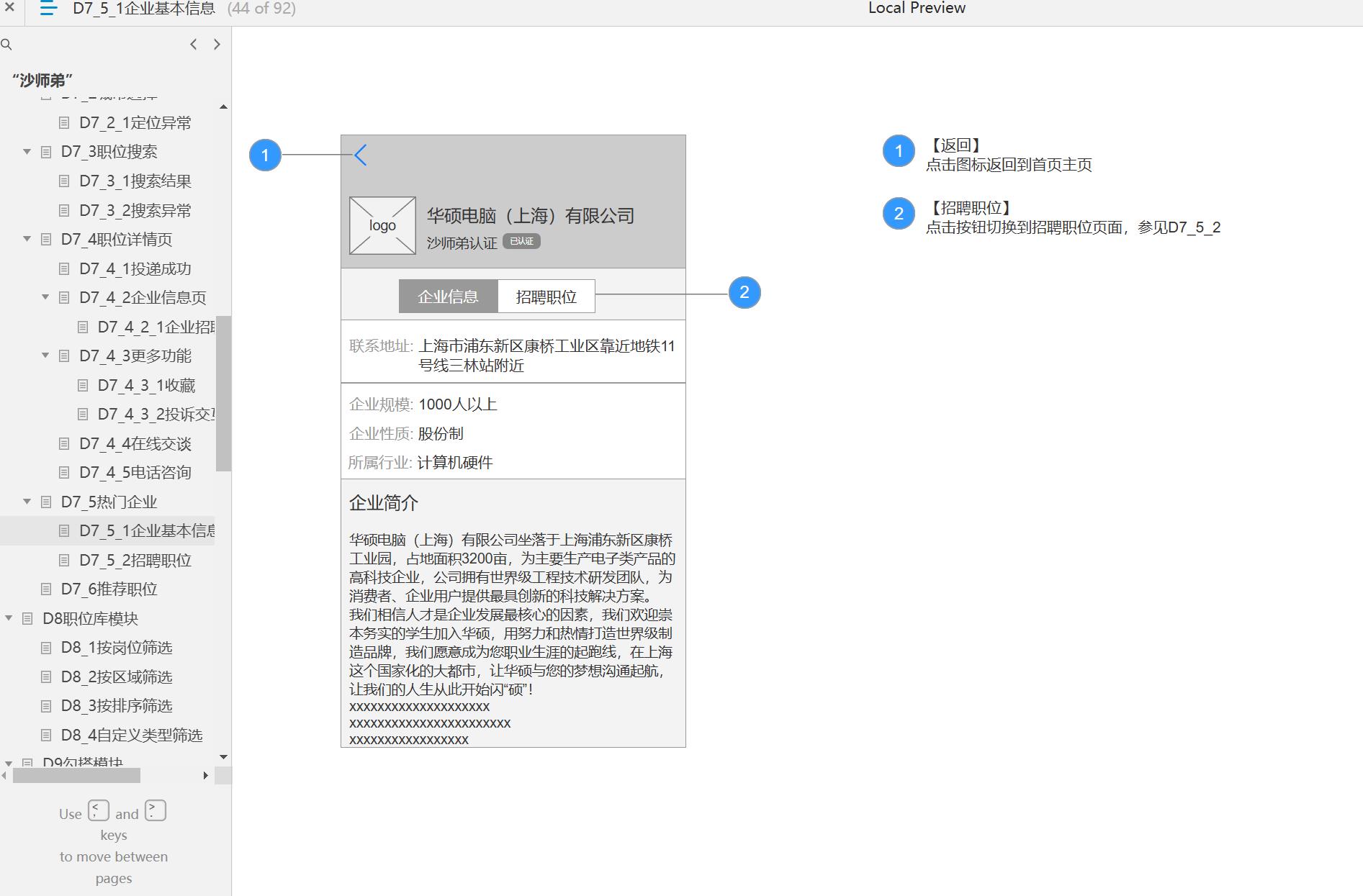Open page D7_4_4在线交谈

(x=135, y=443)
